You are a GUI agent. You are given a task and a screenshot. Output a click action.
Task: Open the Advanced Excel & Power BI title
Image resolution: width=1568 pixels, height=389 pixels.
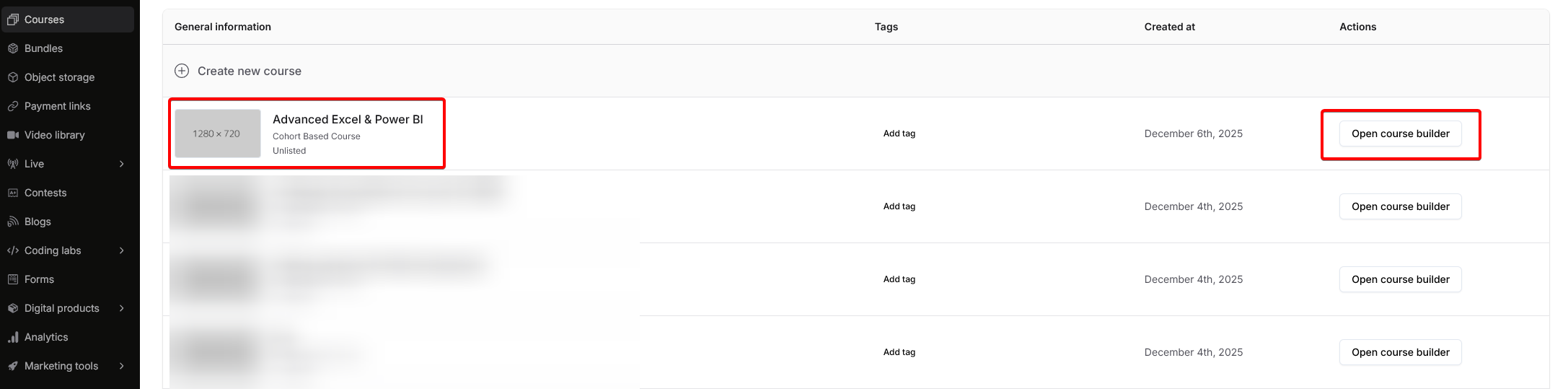click(348, 119)
